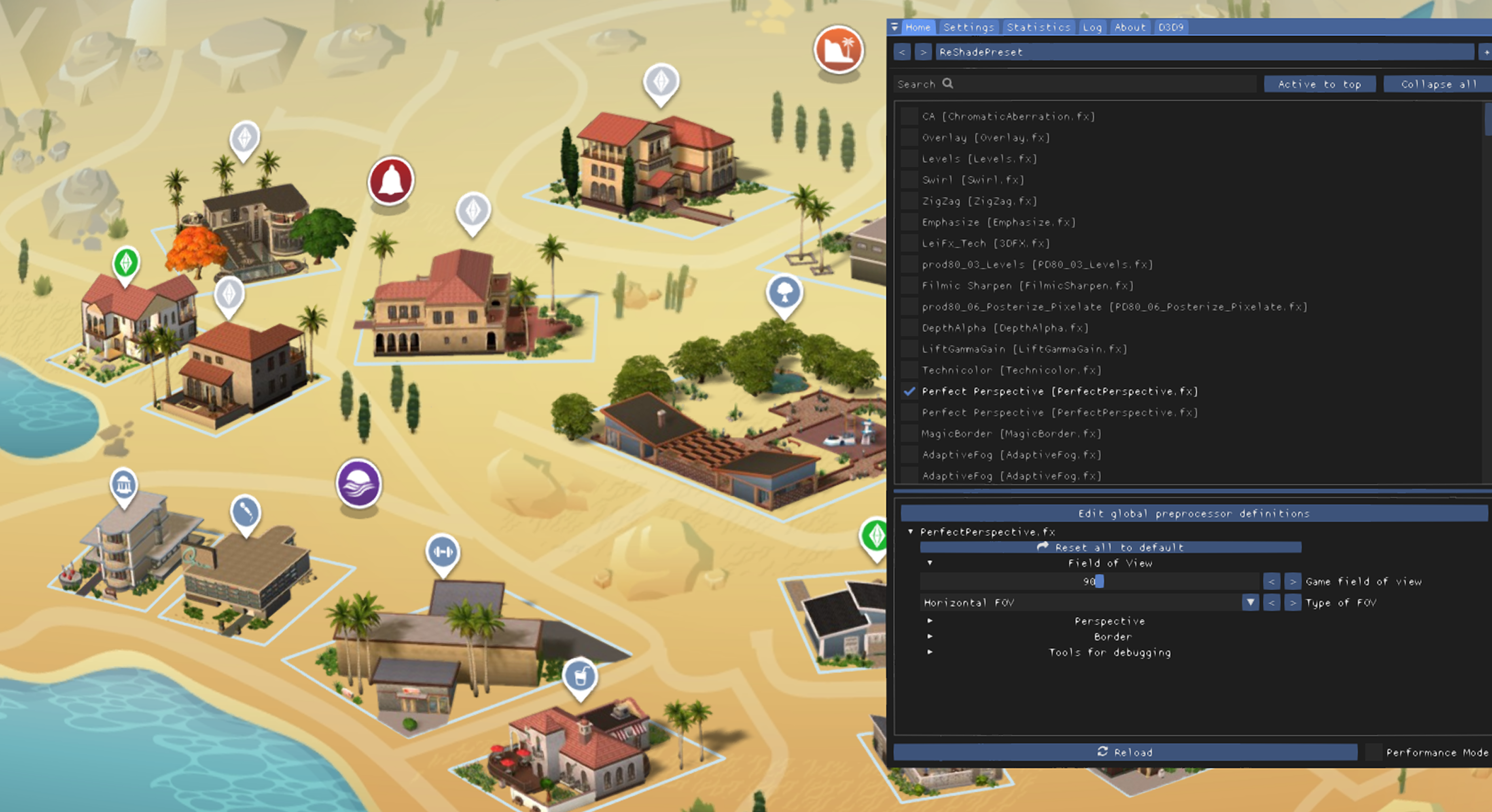
Task: Click the magnifier icon in ReShade search
Action: click(x=947, y=83)
